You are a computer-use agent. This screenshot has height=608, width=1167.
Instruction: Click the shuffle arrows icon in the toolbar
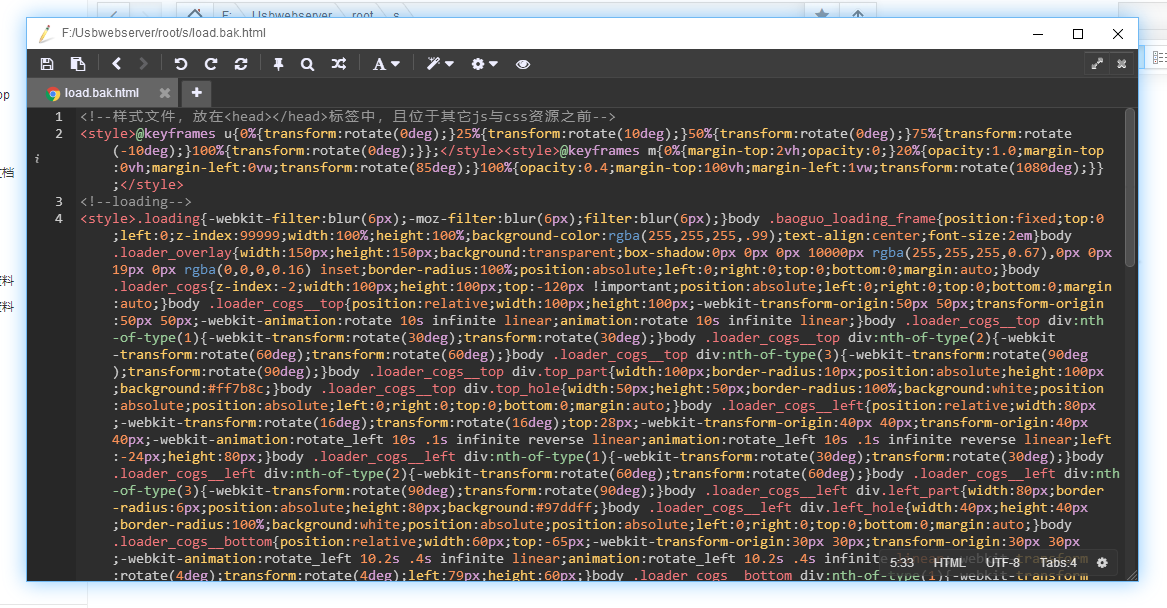coord(339,64)
